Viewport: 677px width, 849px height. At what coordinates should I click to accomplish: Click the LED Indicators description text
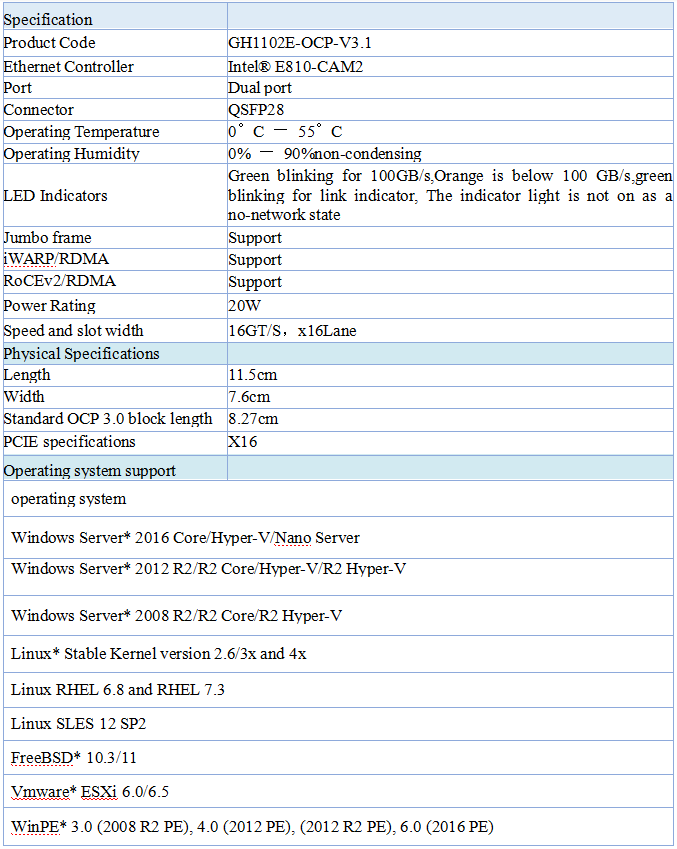point(450,196)
